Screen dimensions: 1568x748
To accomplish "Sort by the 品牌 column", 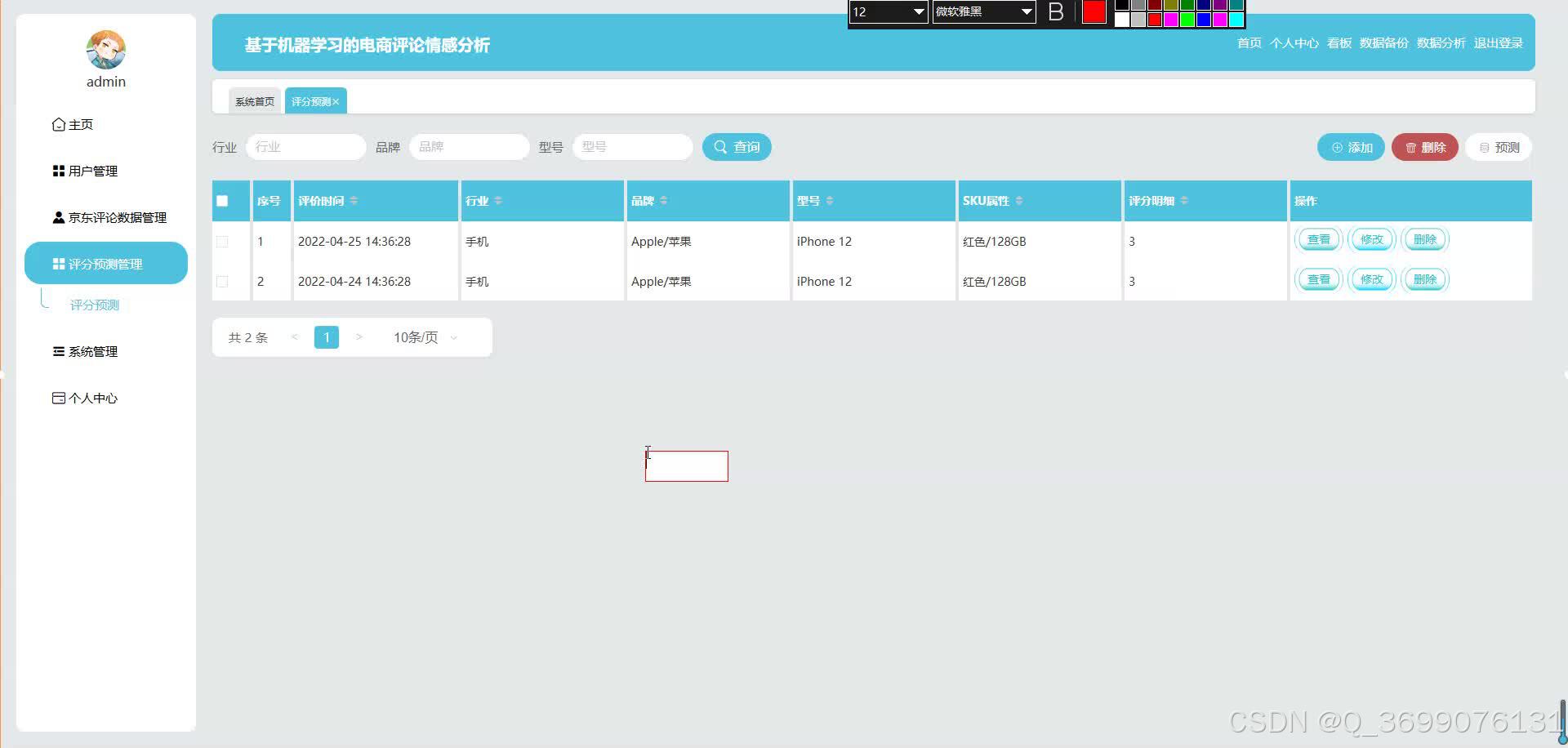I will click(664, 201).
